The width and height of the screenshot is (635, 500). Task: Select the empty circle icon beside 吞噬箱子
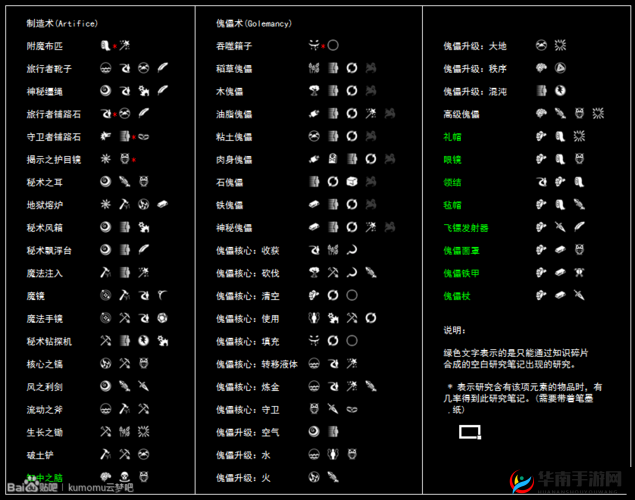coord(333,45)
